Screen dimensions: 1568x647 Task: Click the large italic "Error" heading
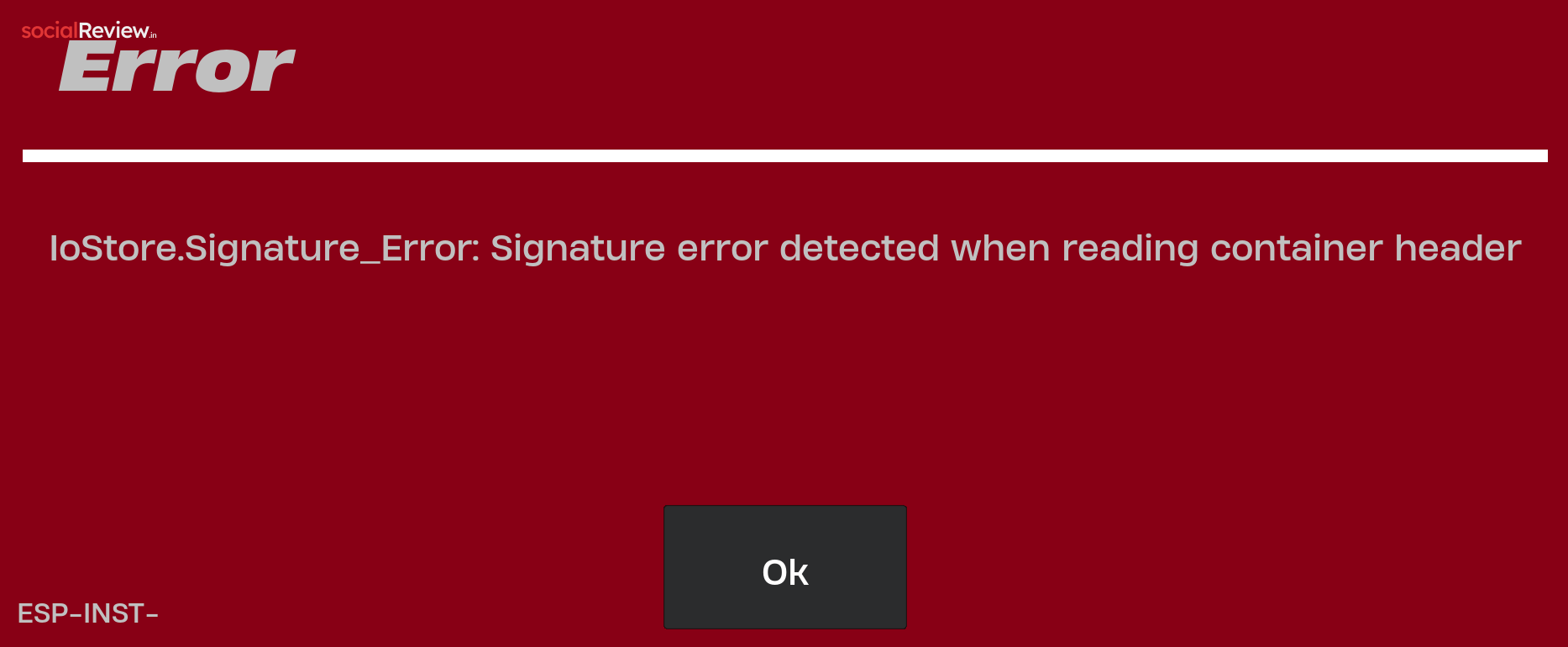[176, 67]
